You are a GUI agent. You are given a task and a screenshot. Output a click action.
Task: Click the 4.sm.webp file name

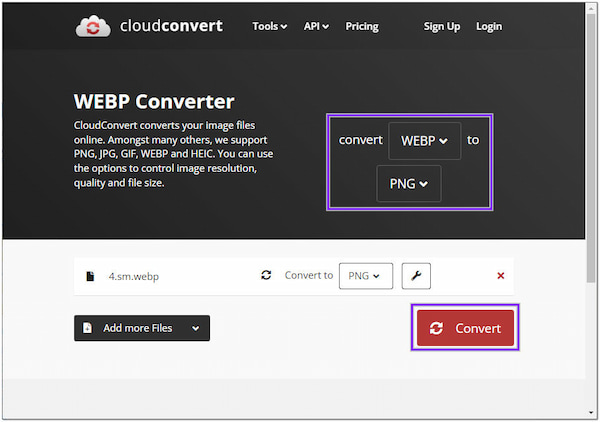coord(134,276)
